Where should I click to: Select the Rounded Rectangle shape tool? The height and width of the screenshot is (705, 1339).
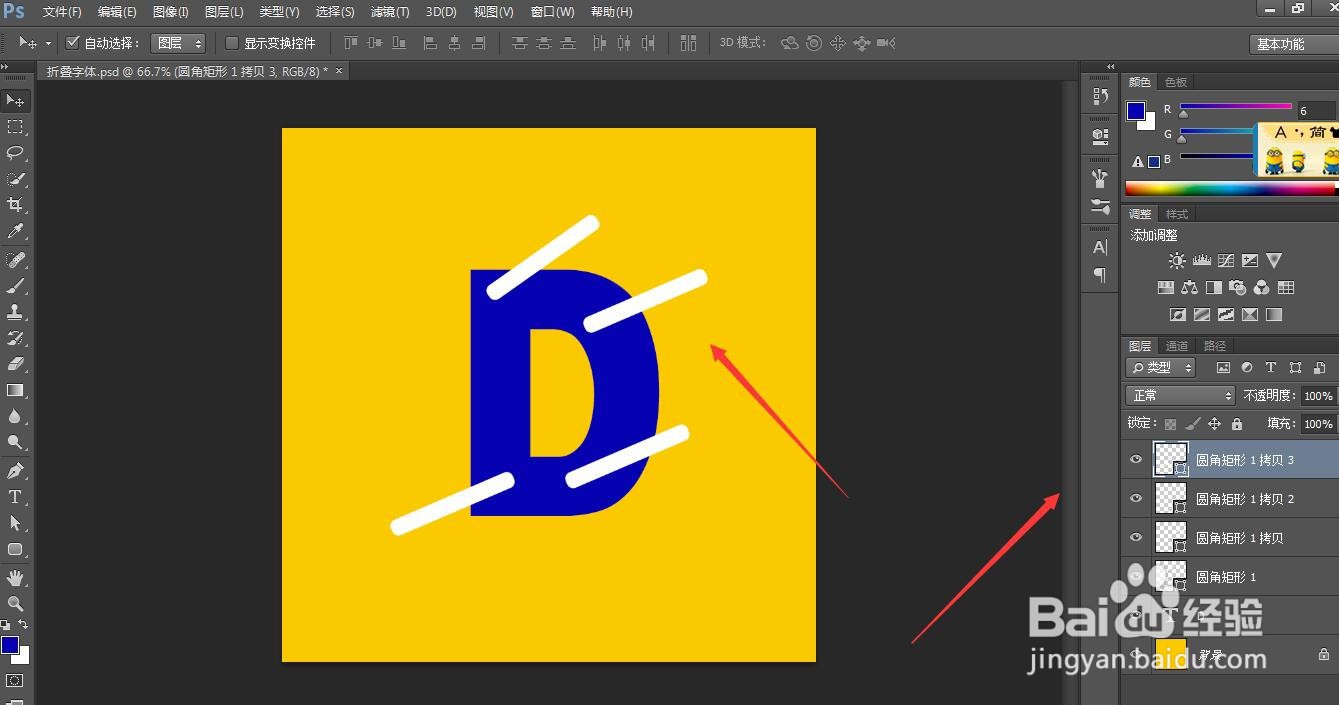[x=15, y=549]
